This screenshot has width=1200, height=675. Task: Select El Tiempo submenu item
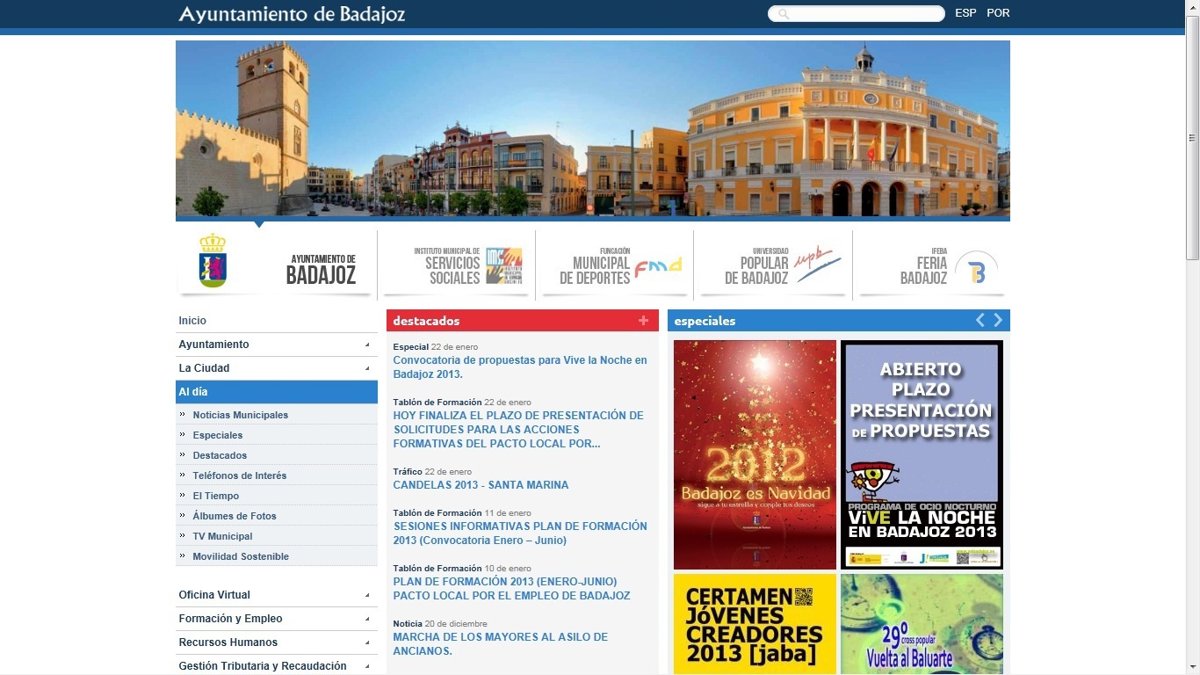[x=215, y=496]
